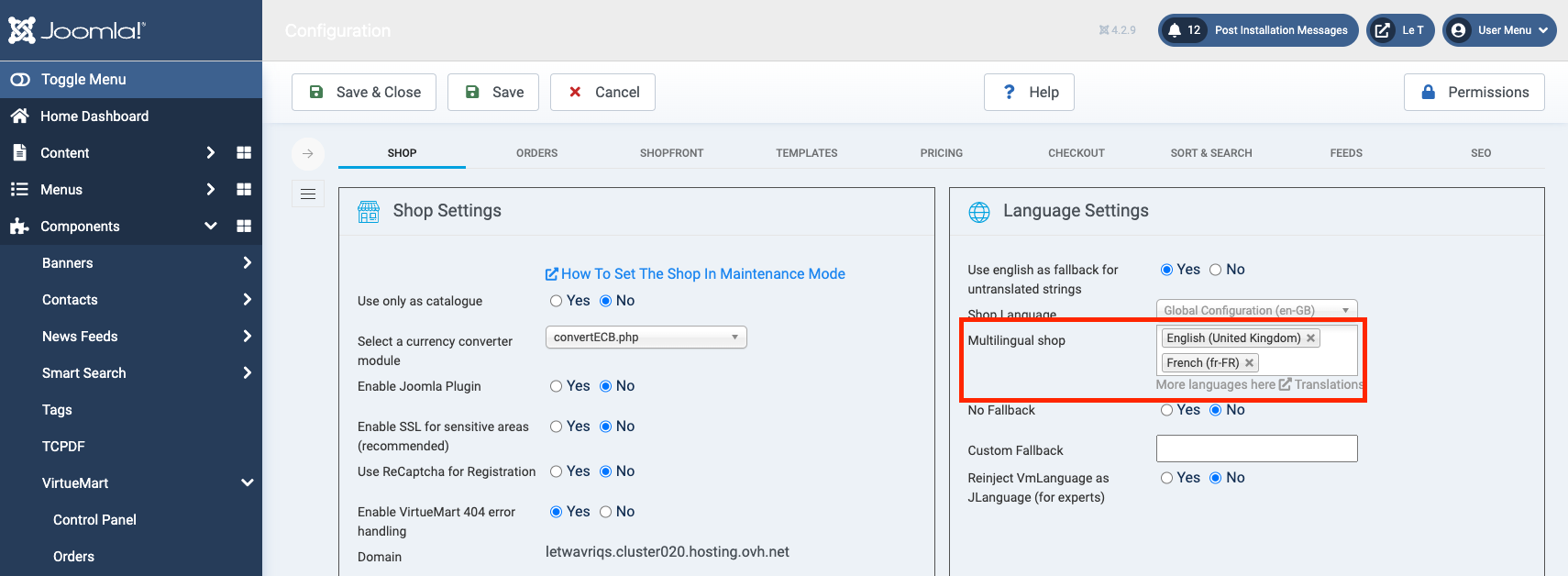
Task: Remove French (fr-FR) language tag
Action: coord(1249,363)
